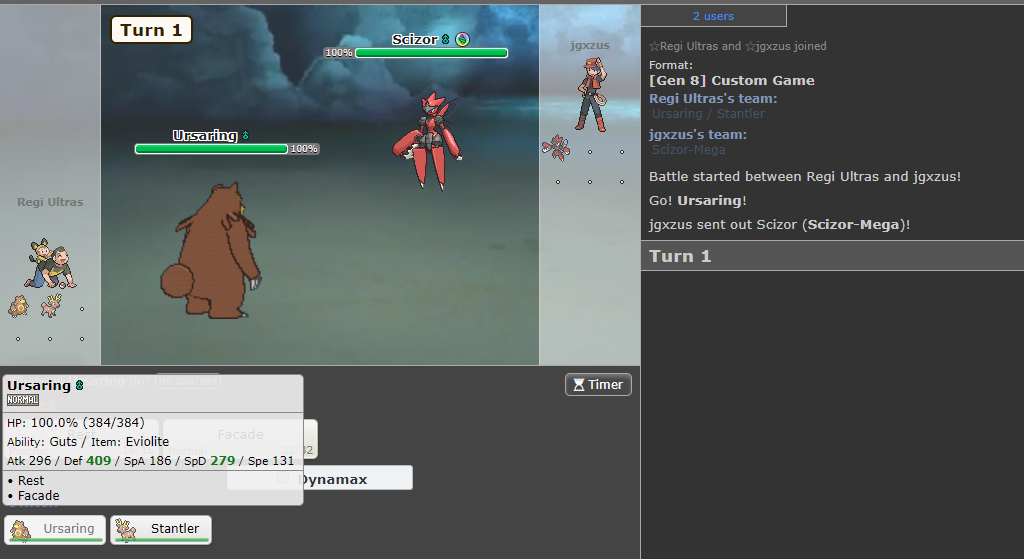Click the Regi Ultras trainer avatar
Screen dimensions: 1024x559
click(x=50, y=263)
